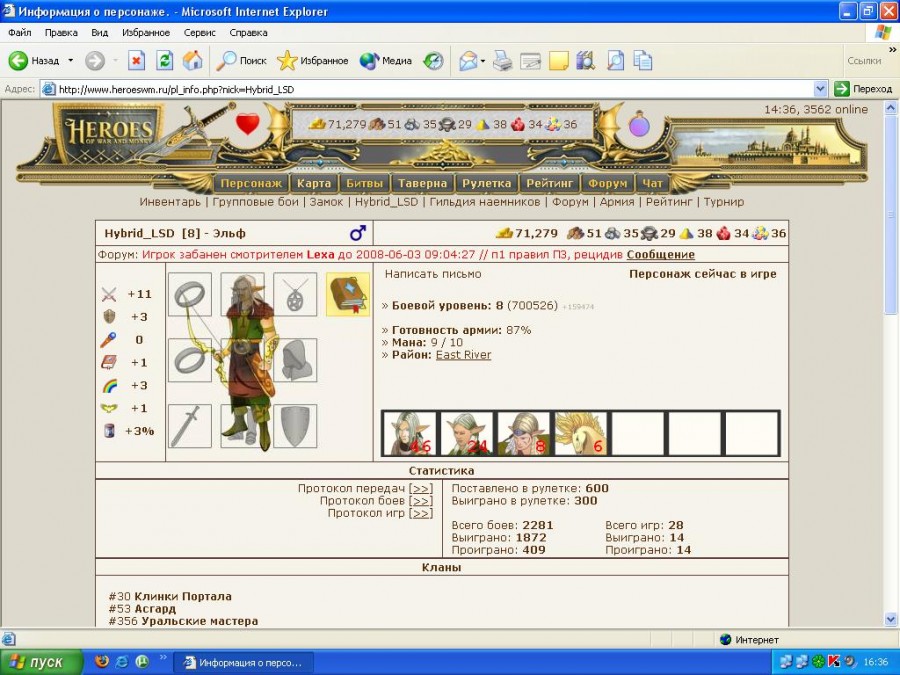Select the spellbook item slot
This screenshot has height=675, width=900.
pos(348,294)
